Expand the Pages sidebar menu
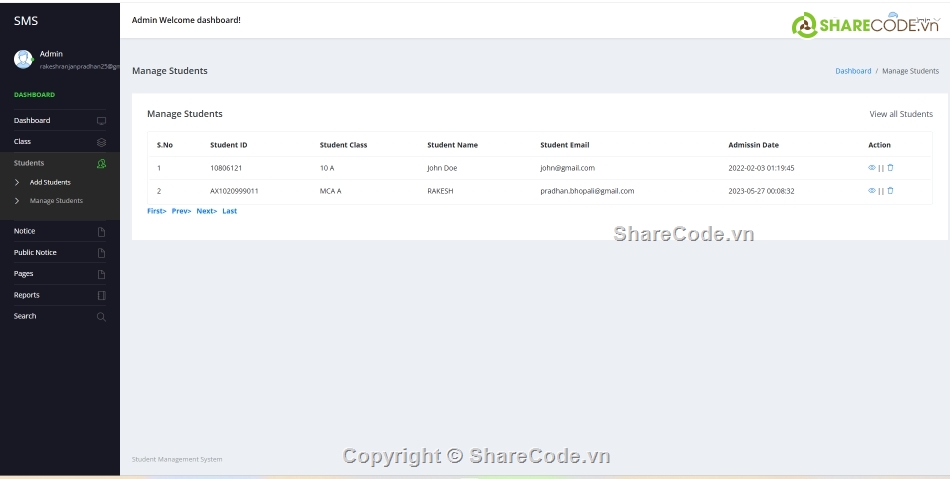950x479 pixels. (x=24, y=274)
